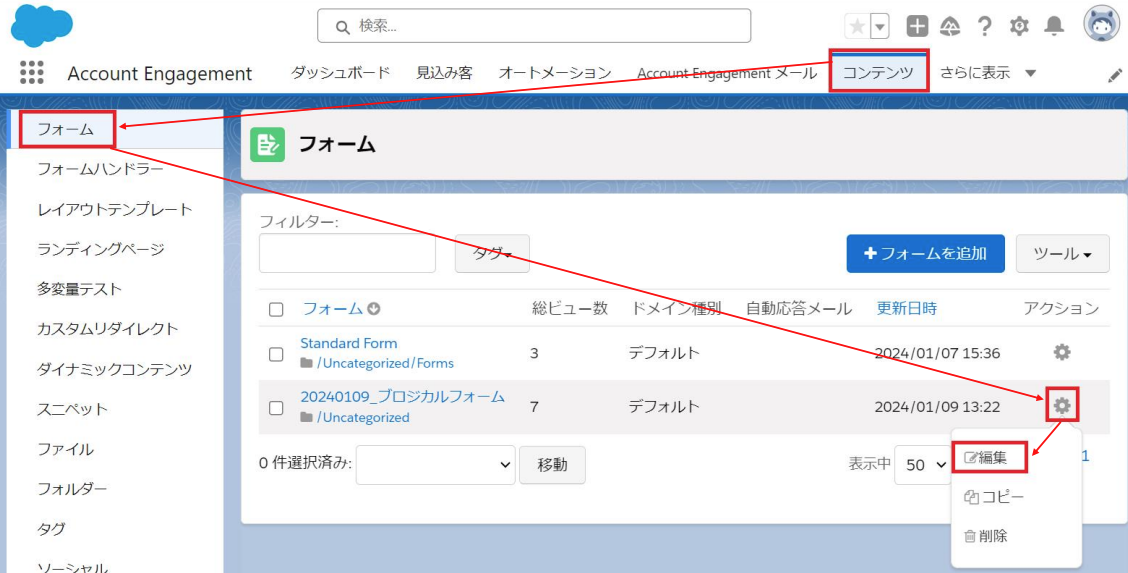Open the user avatar profile menu
The width and height of the screenshot is (1128, 573).
pos(1101,24)
